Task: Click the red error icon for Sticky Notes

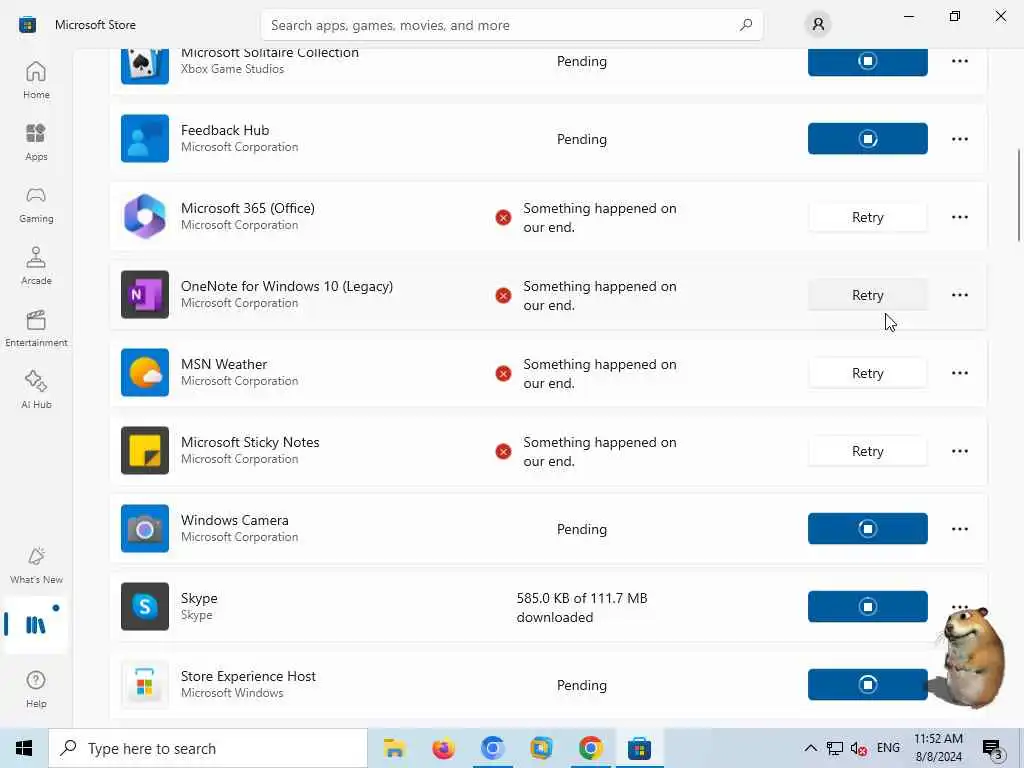Action: [x=503, y=451]
